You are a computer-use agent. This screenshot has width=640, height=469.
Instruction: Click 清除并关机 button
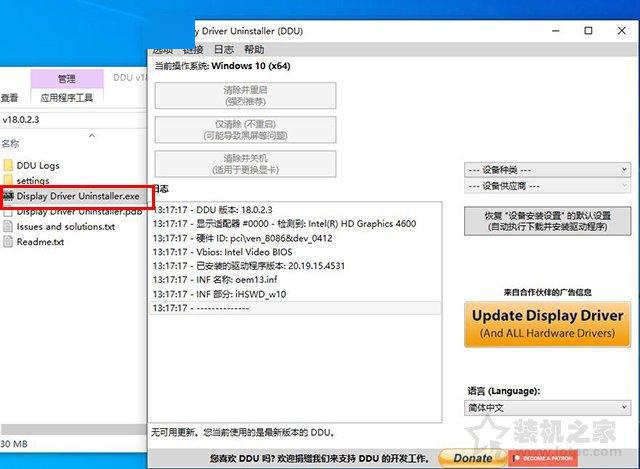245,164
